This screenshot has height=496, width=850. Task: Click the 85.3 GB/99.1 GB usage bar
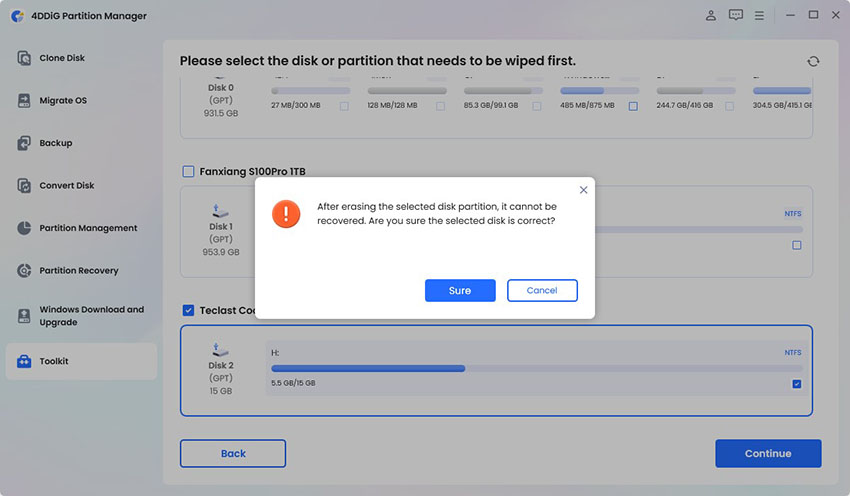point(503,91)
